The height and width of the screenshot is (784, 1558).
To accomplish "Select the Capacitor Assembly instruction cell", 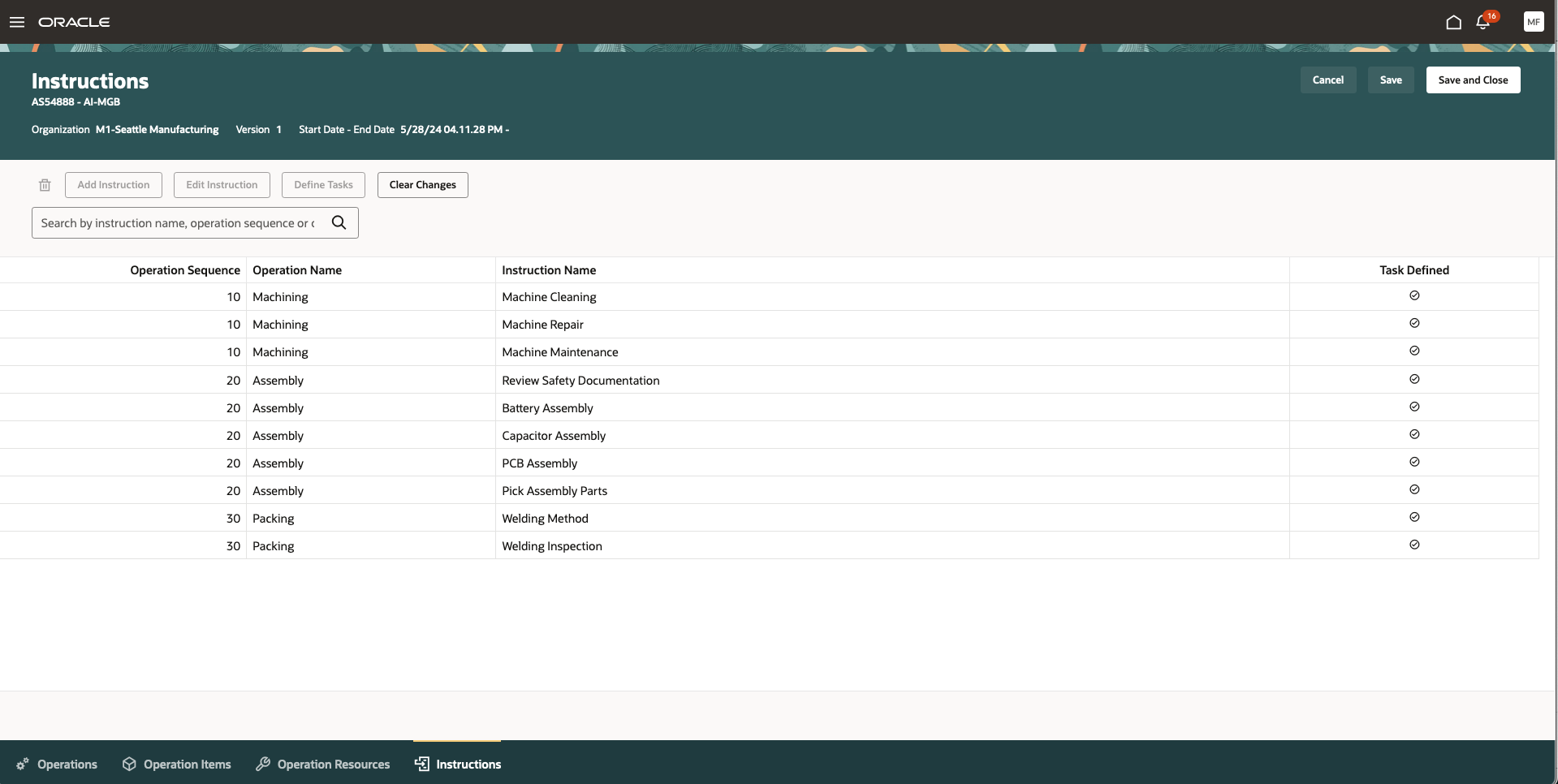I will pos(892,436).
